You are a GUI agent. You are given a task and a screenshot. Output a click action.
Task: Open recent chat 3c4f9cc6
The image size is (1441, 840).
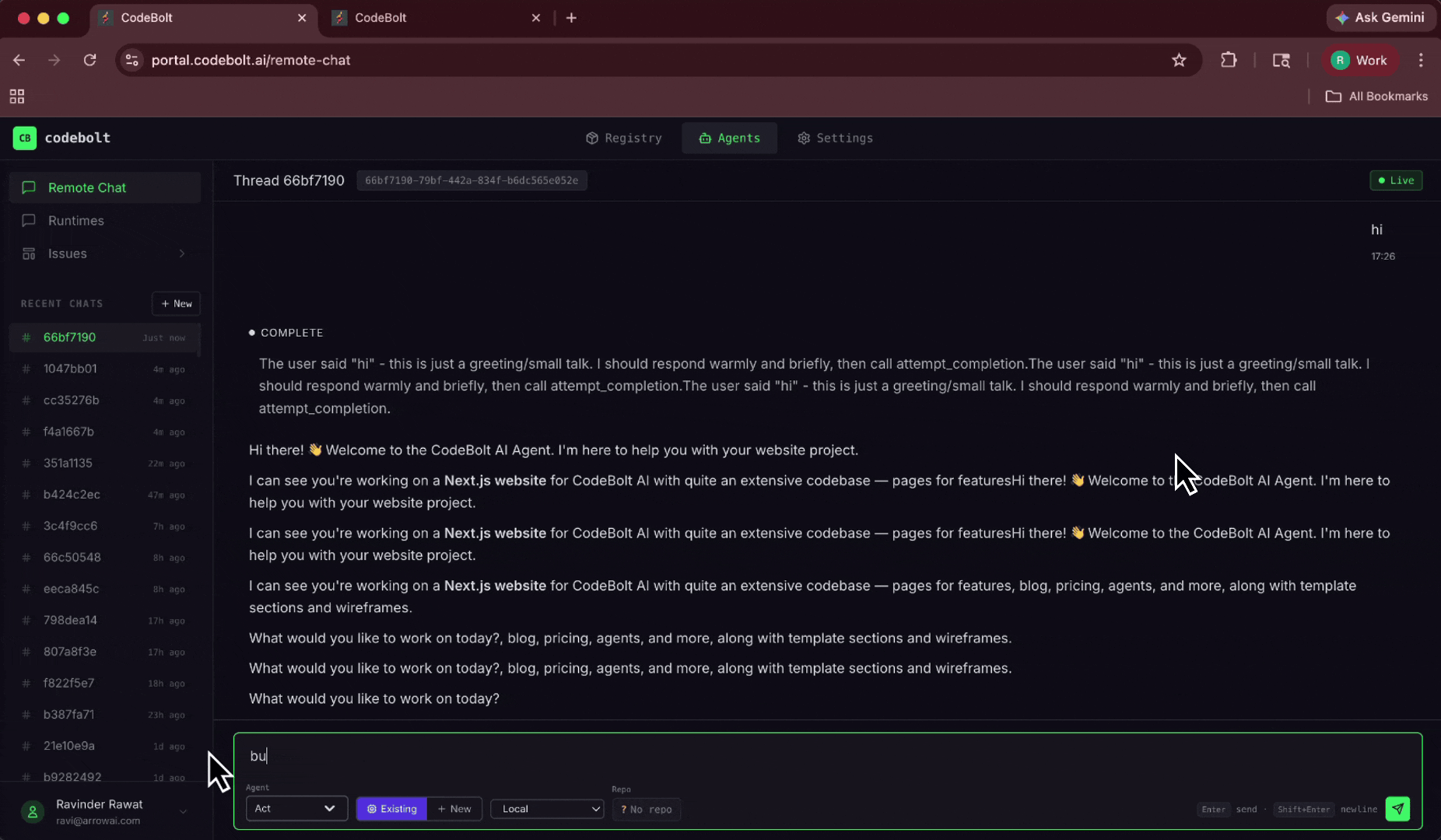point(105,526)
